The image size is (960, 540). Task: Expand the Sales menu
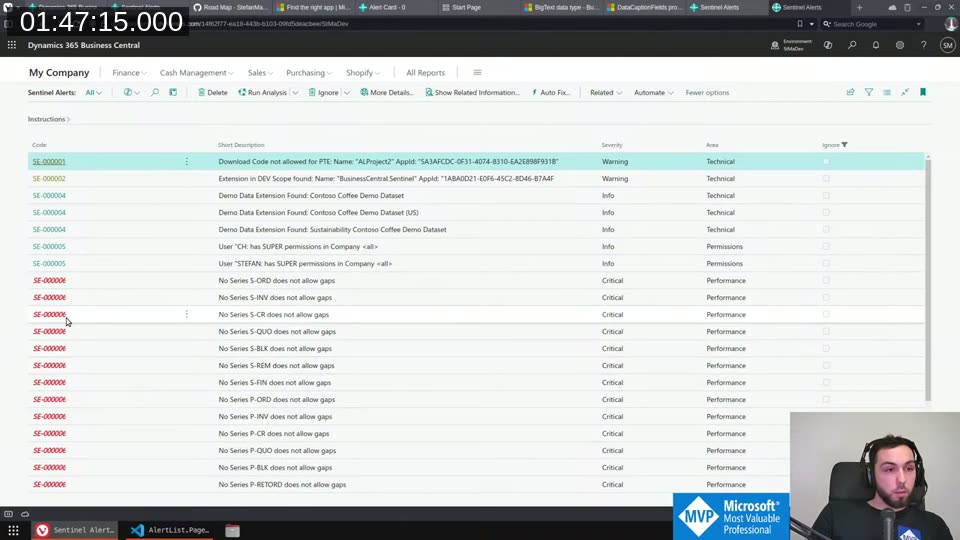(x=260, y=72)
